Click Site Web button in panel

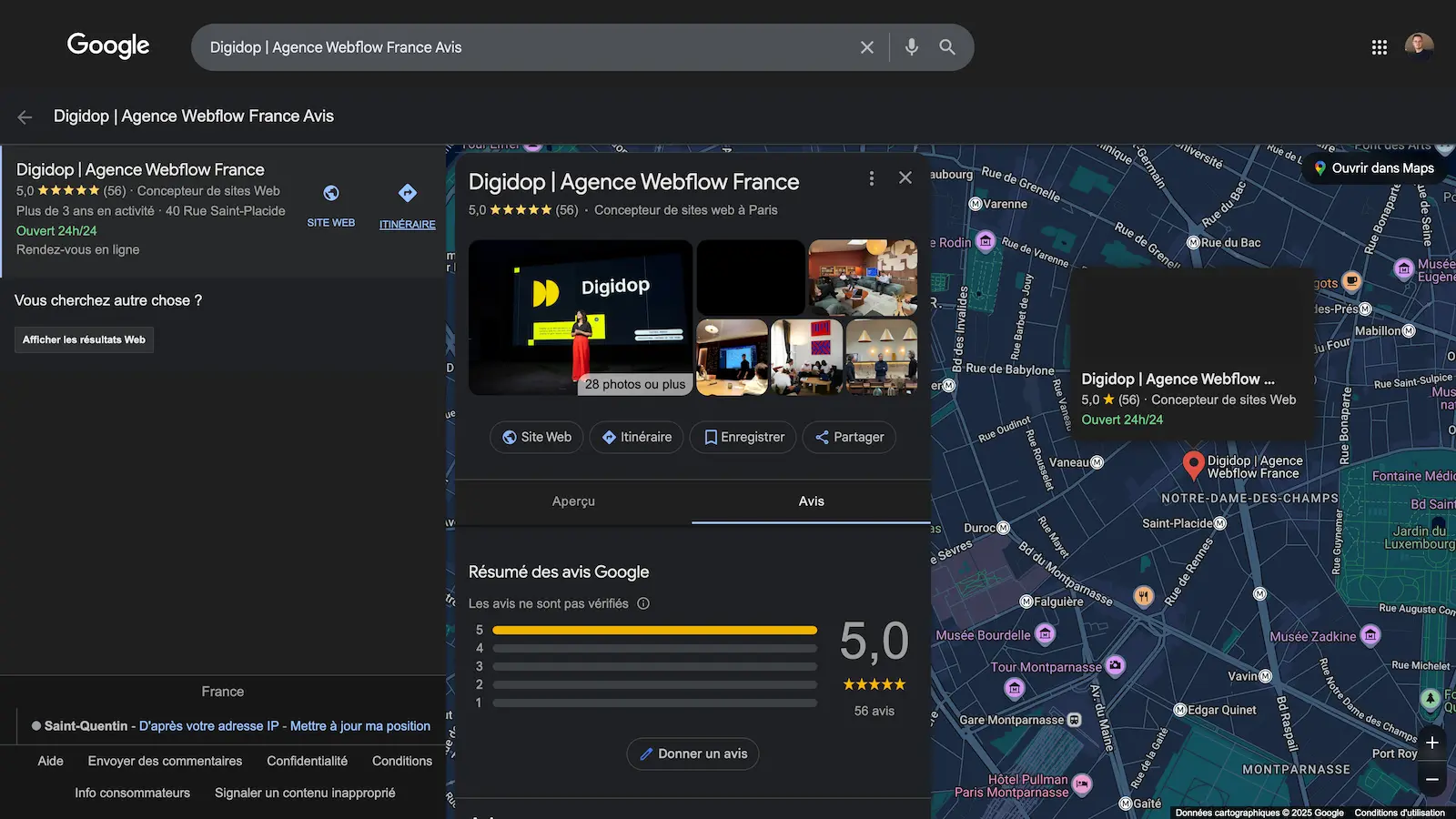point(537,437)
